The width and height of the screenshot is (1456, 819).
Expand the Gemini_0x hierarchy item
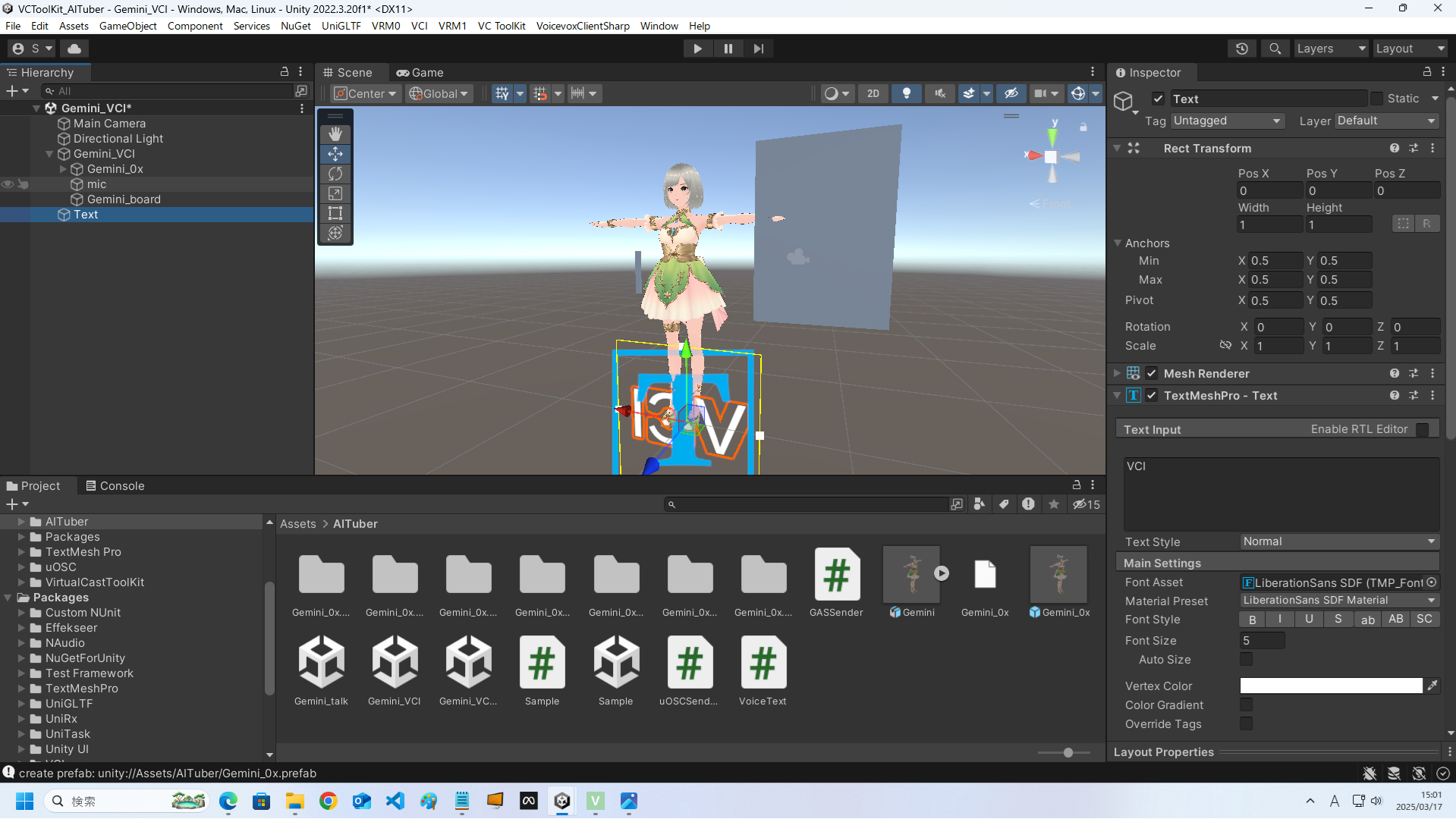tap(64, 169)
